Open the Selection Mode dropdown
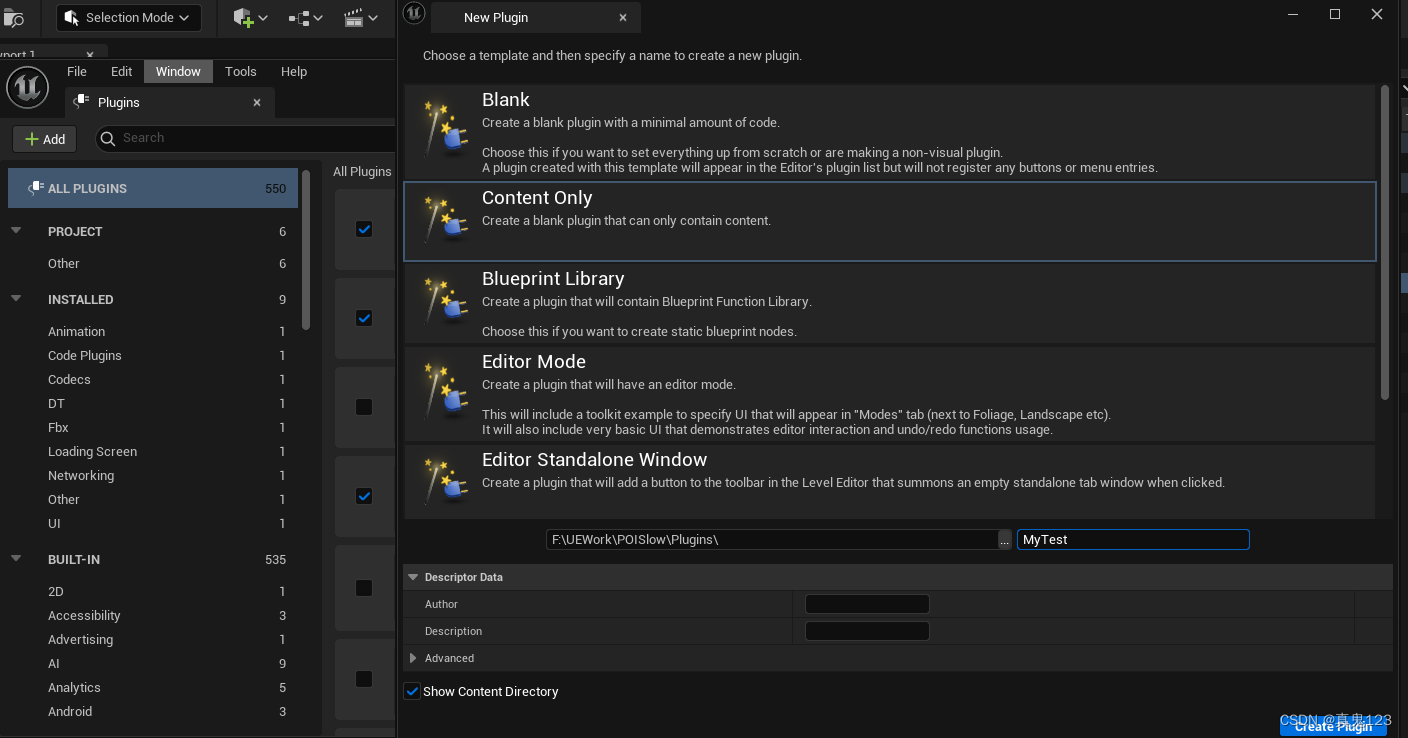 [x=129, y=17]
